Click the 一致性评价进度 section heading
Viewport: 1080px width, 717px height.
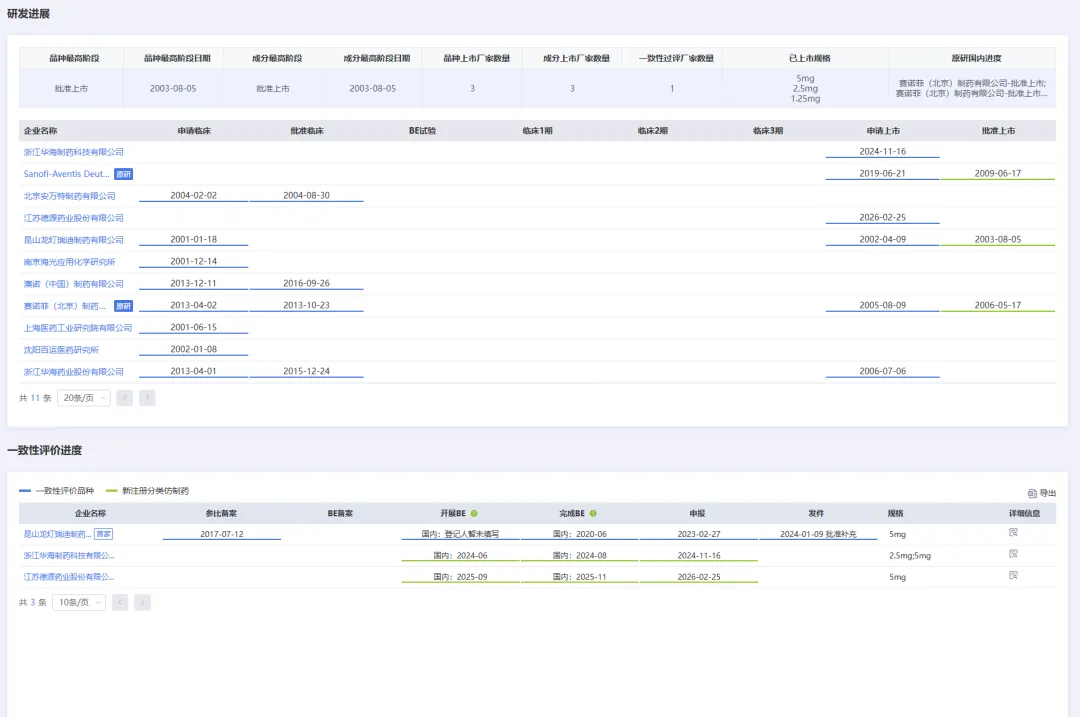click(45, 450)
